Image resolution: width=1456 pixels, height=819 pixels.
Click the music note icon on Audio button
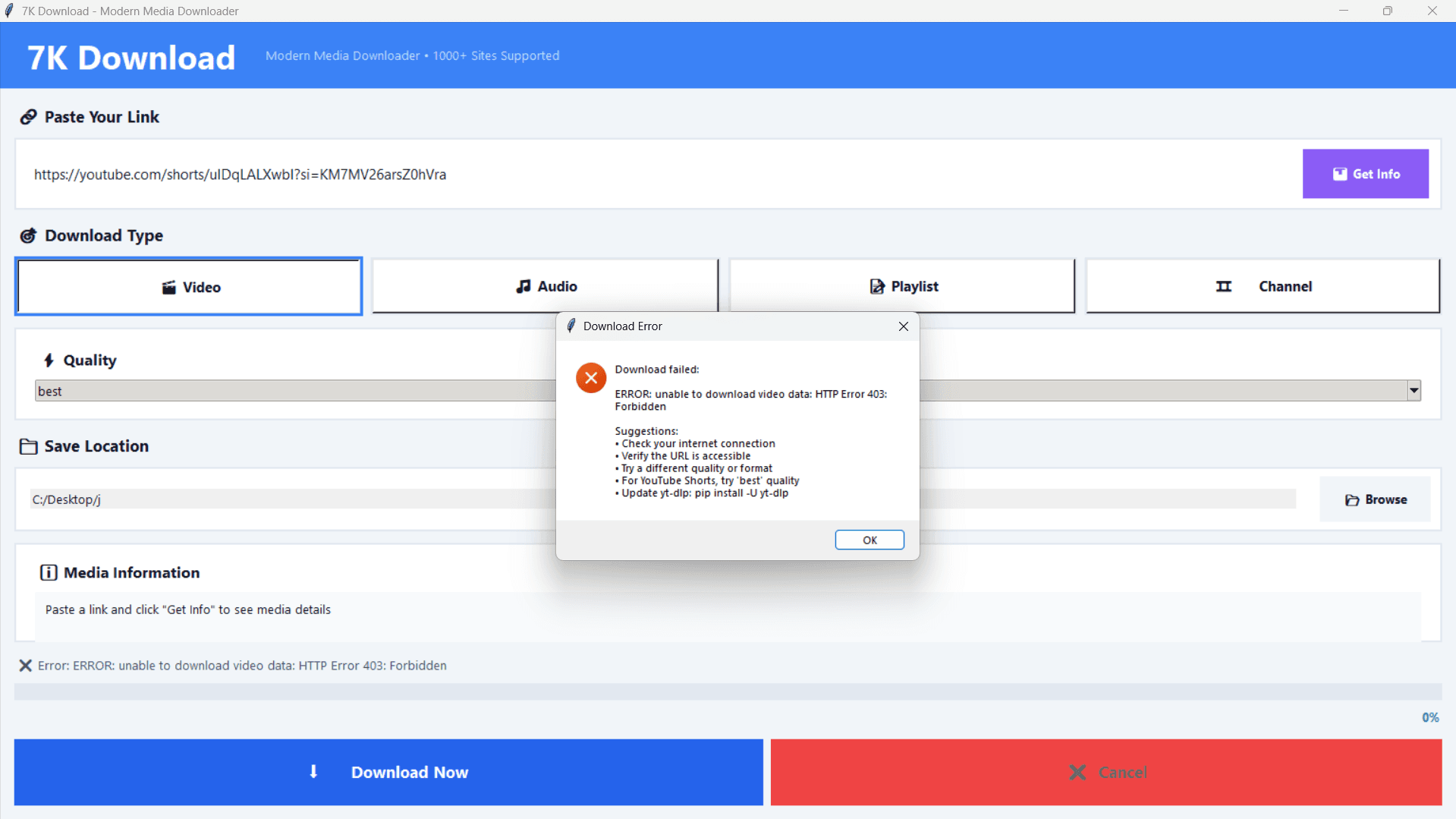524,286
